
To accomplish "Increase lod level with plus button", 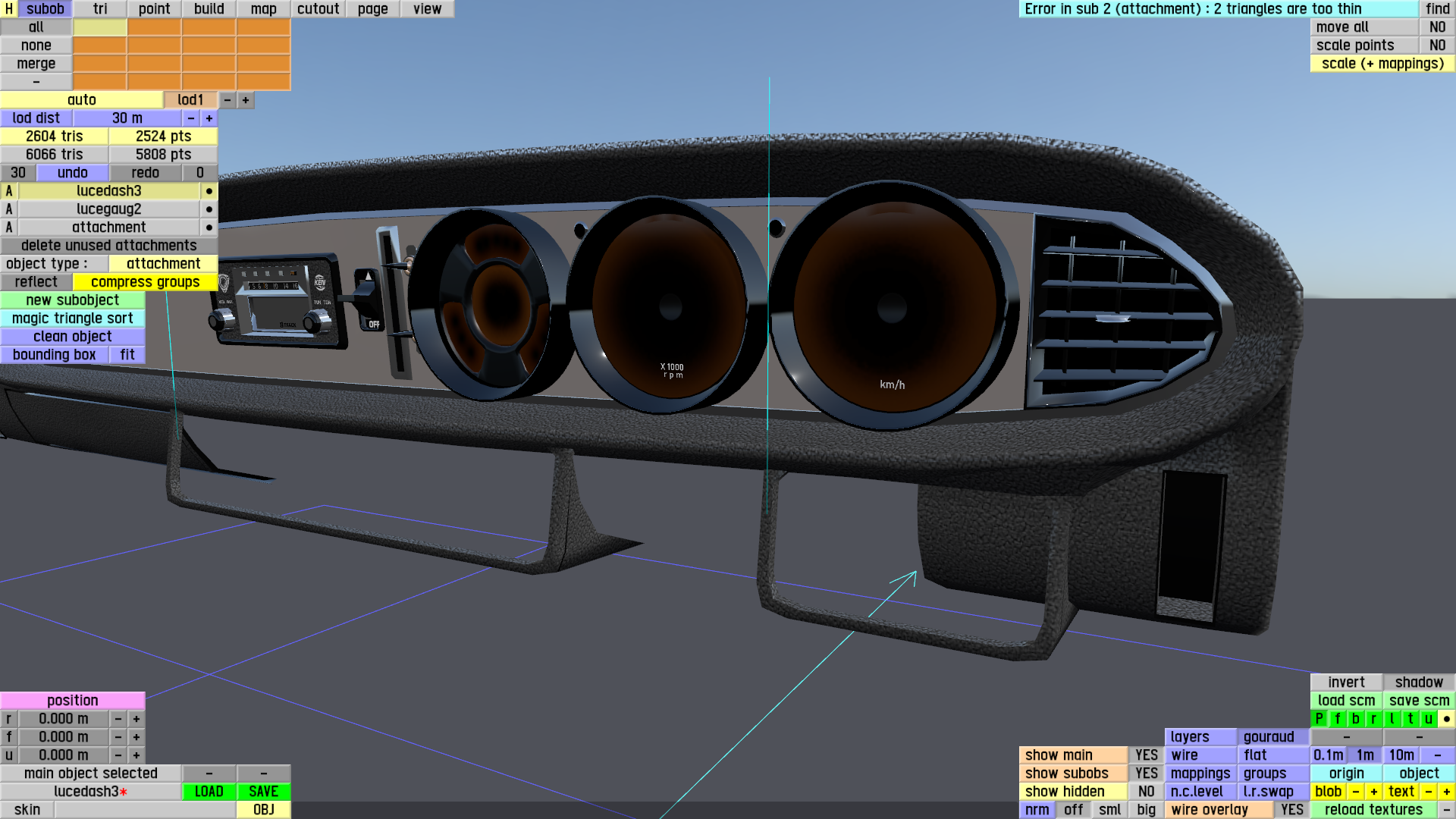I will click(x=245, y=100).
